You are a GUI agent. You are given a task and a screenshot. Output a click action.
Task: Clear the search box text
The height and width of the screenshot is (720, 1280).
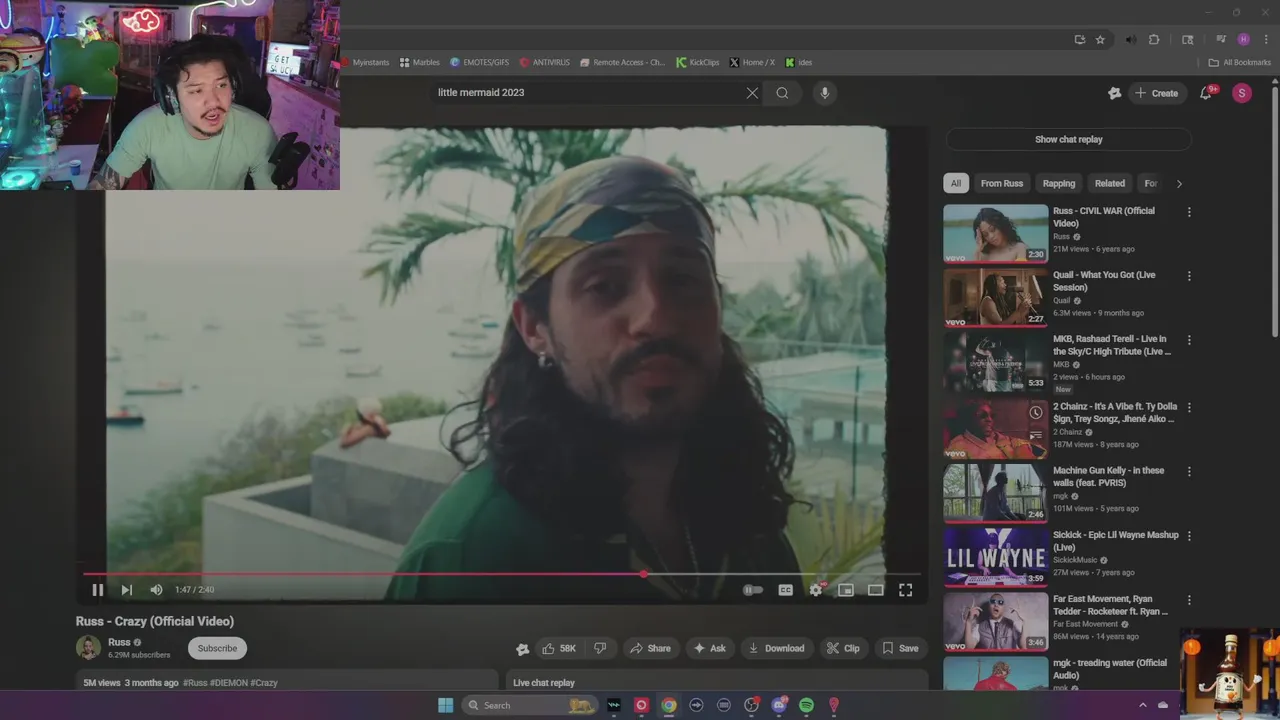click(x=752, y=93)
